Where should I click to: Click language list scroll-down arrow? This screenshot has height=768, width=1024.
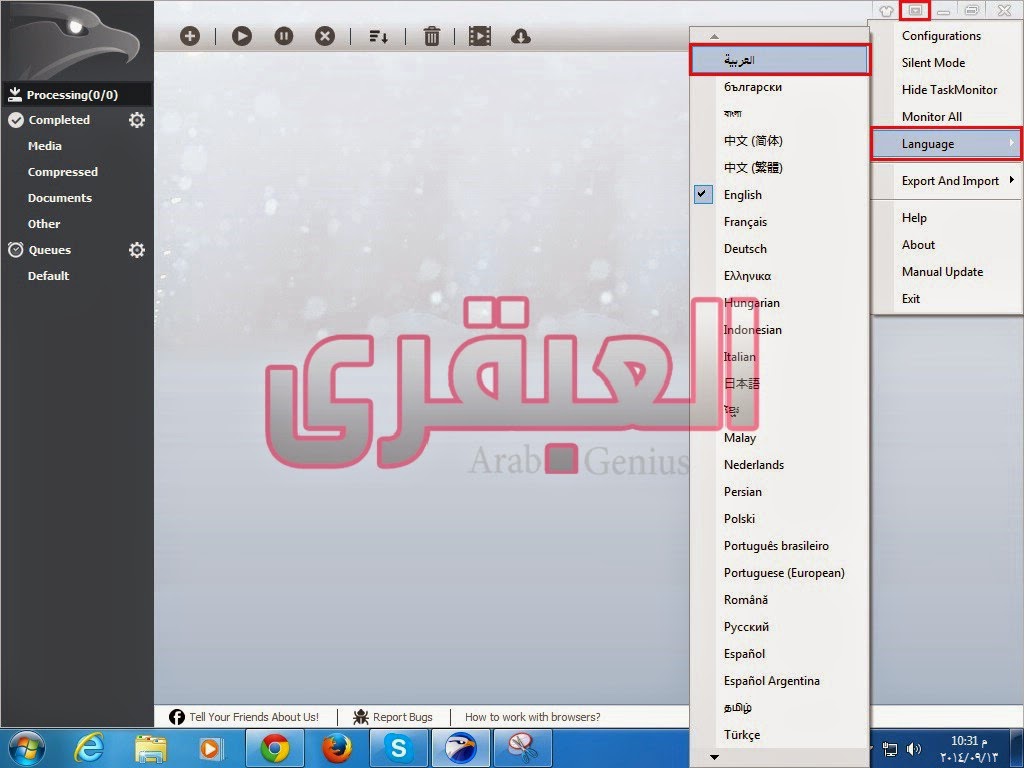point(714,758)
